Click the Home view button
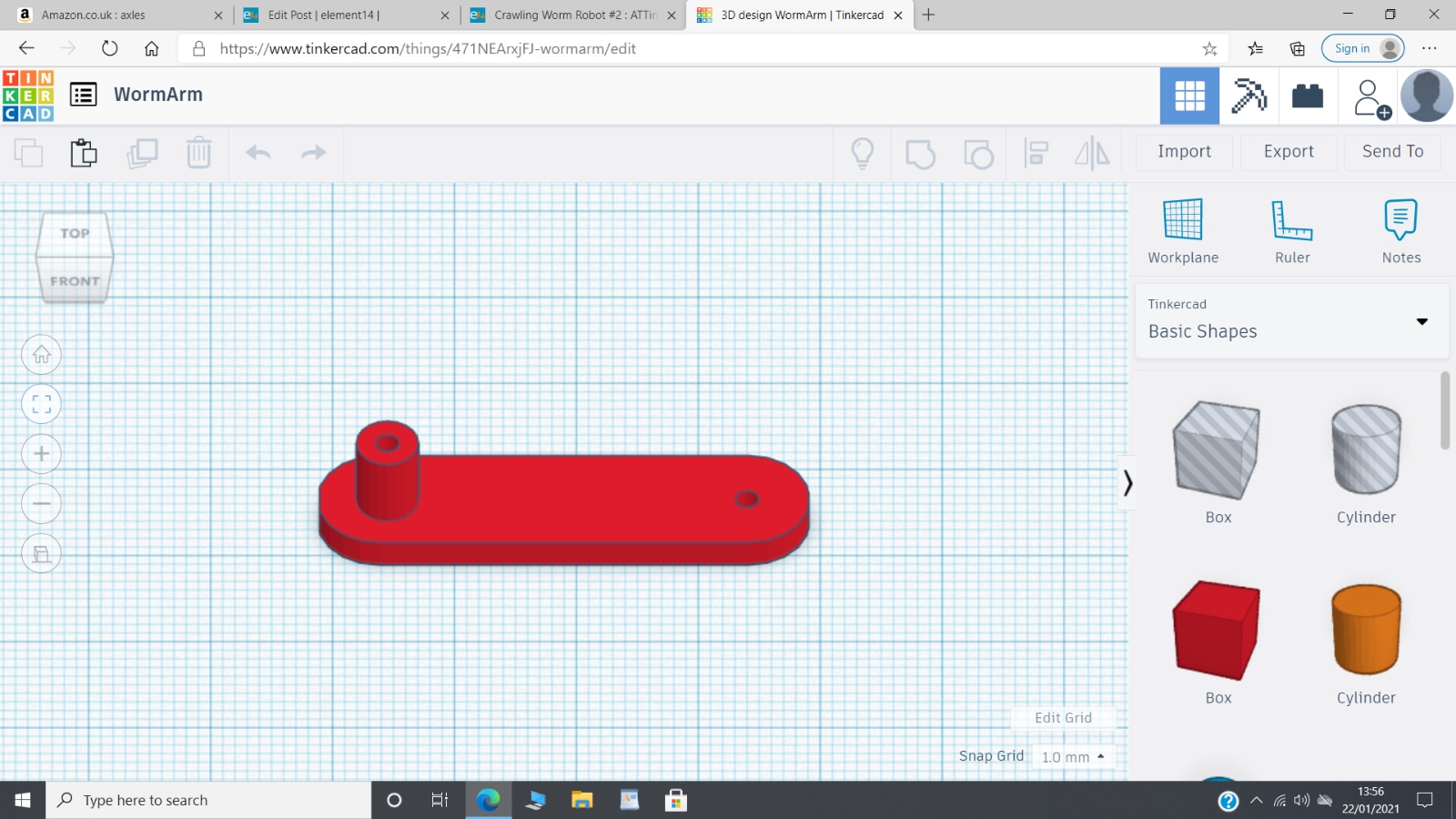 [42, 355]
